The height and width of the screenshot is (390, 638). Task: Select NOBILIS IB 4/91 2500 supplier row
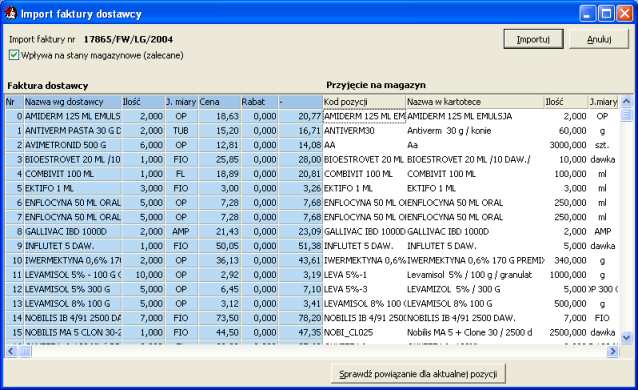pyautogui.click(x=72, y=318)
